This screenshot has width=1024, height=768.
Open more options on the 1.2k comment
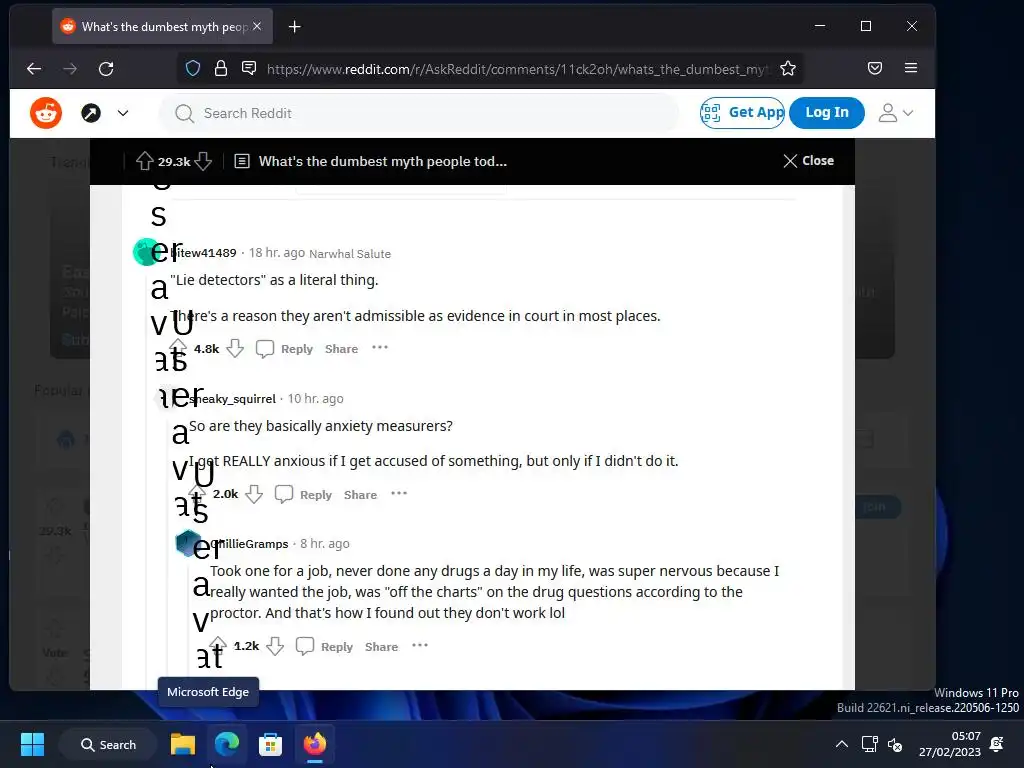420,646
